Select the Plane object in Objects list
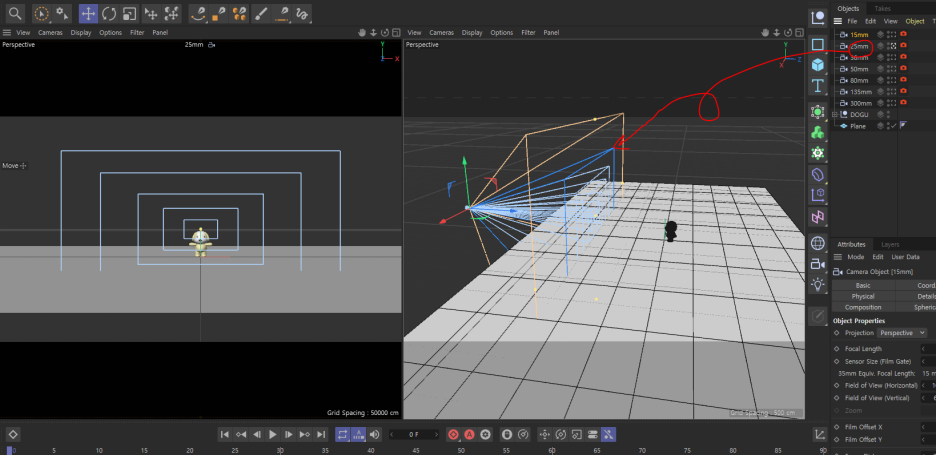The image size is (936, 455). tap(858, 126)
